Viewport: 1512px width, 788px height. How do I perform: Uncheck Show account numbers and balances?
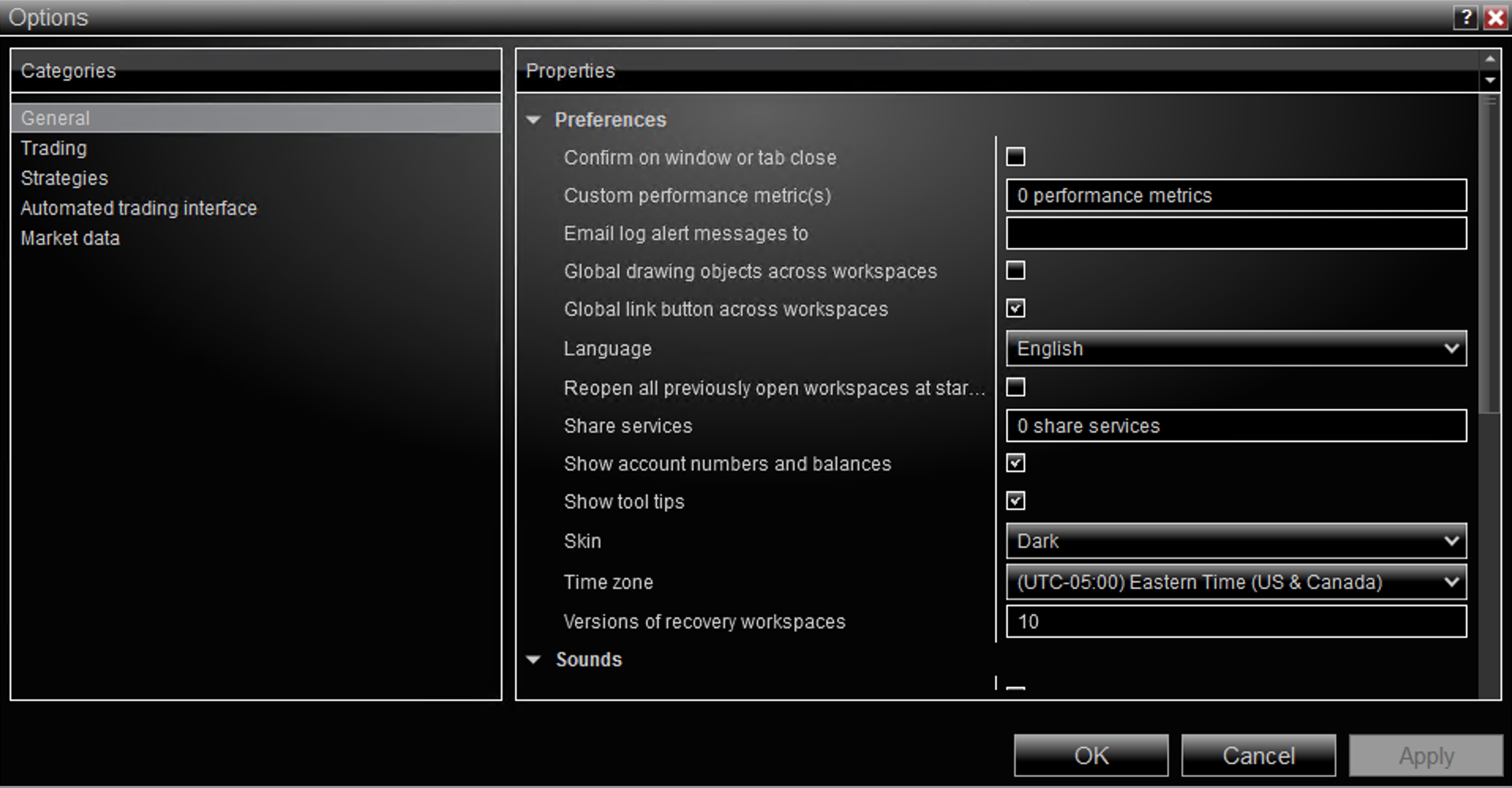point(1016,463)
